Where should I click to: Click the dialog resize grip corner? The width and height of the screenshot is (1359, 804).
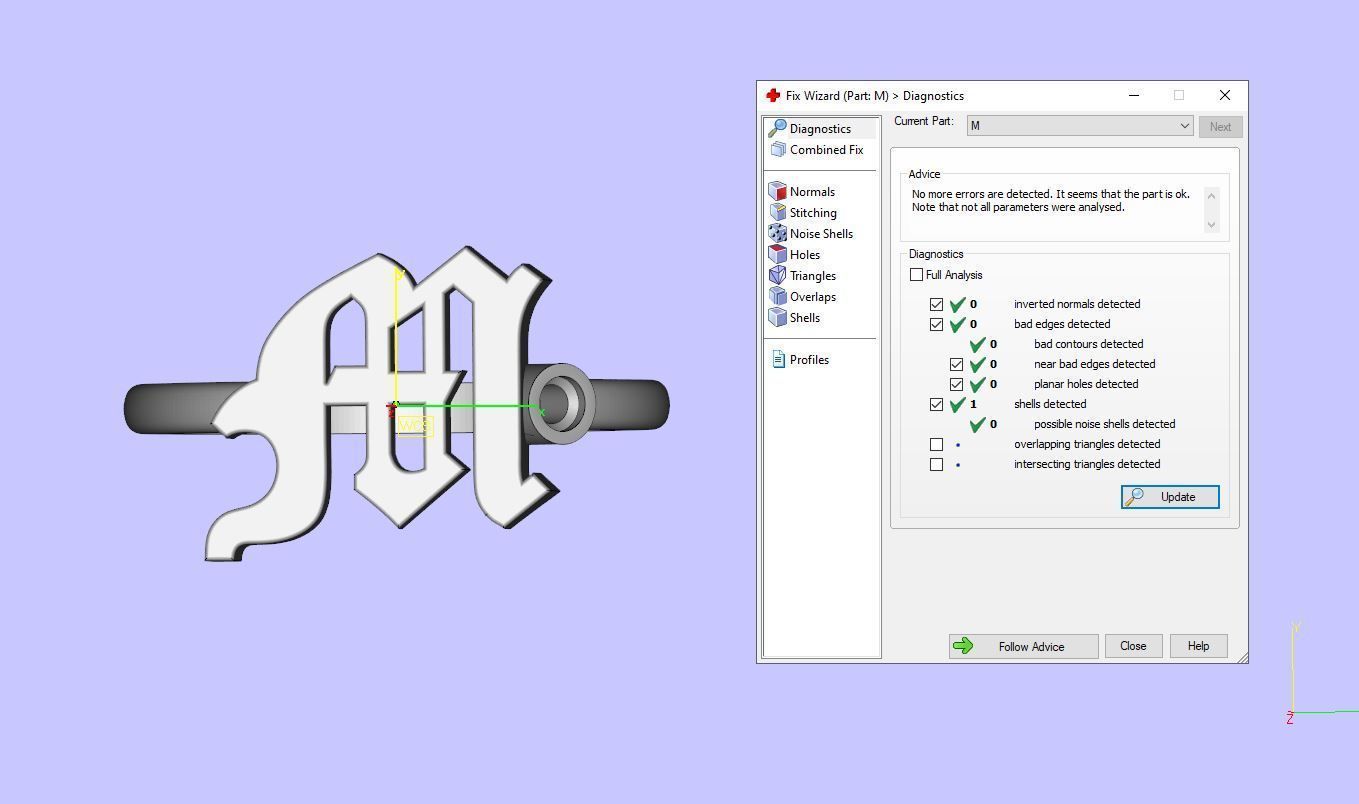(x=1242, y=657)
